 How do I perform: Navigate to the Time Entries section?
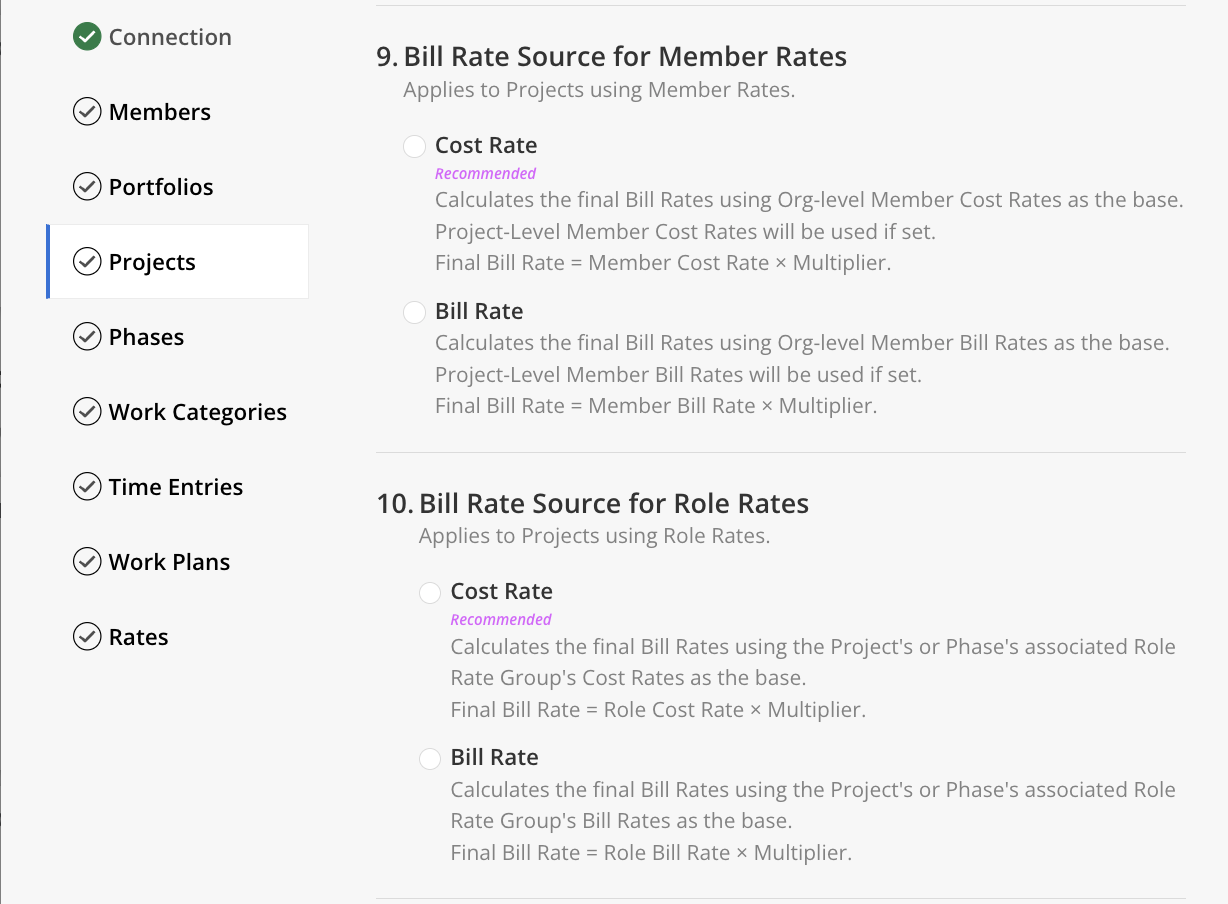[x=176, y=487]
